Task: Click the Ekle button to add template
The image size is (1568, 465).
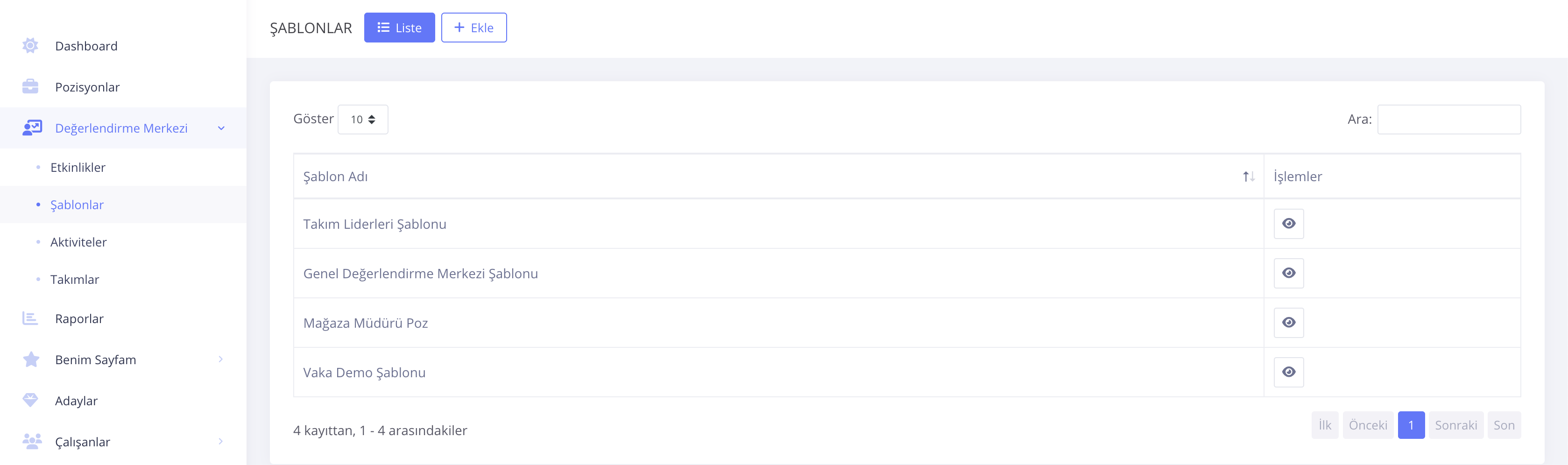Action: (473, 28)
